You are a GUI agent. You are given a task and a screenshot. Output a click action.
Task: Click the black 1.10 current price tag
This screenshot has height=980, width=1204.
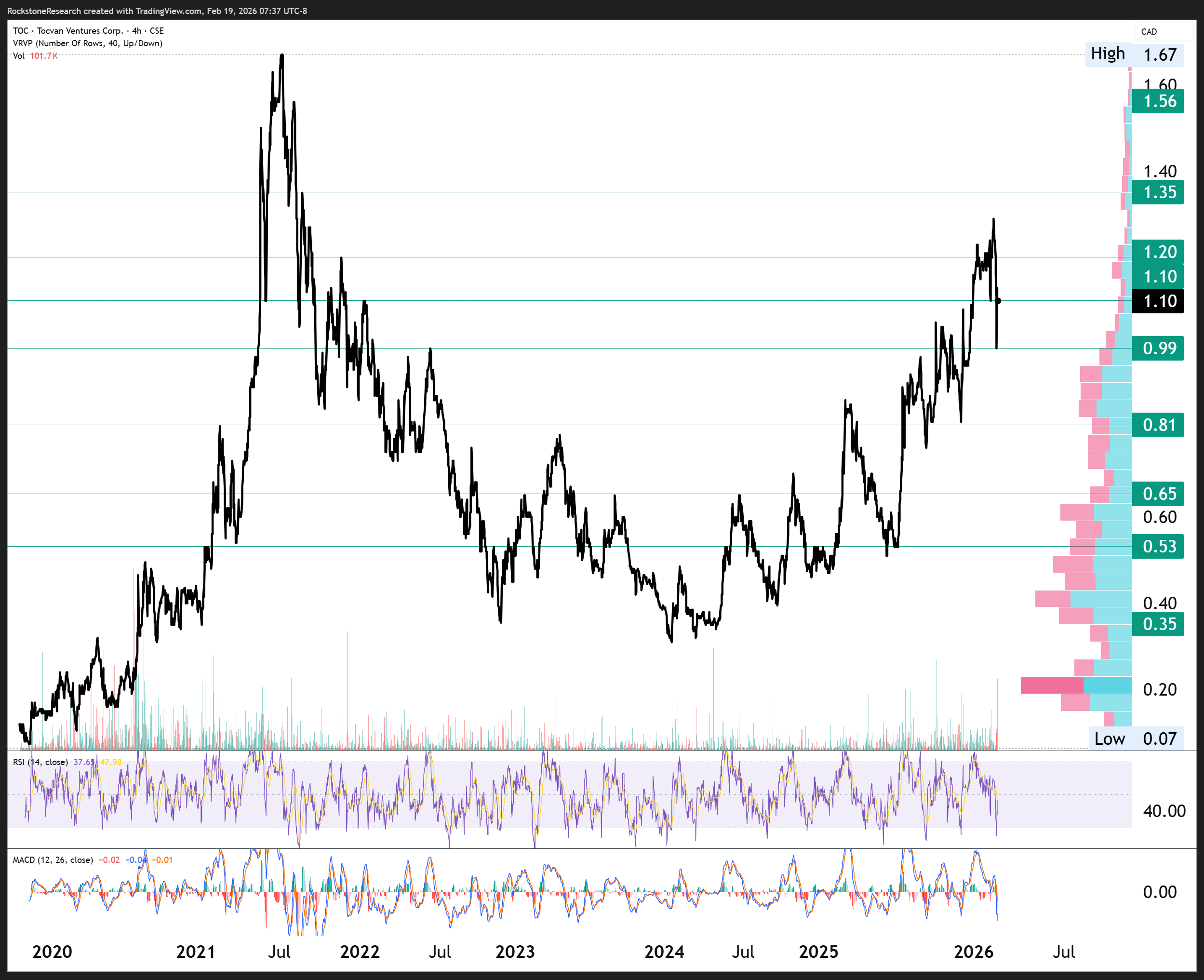[x=1157, y=301]
